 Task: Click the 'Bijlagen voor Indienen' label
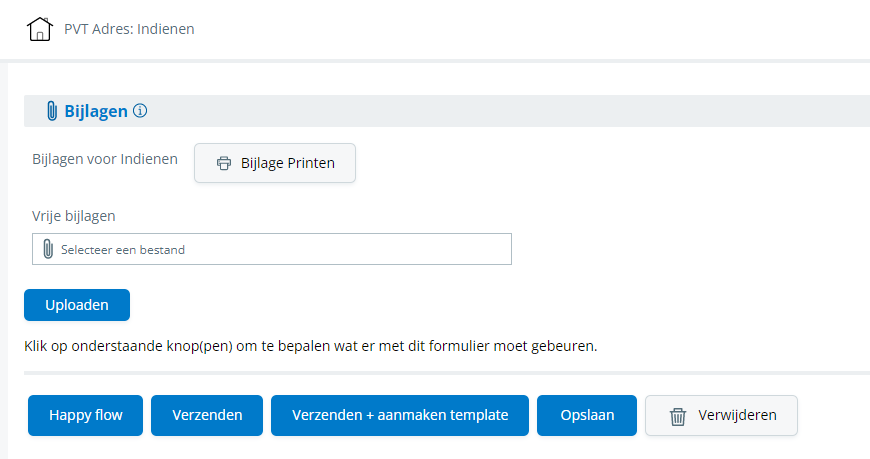(105, 159)
